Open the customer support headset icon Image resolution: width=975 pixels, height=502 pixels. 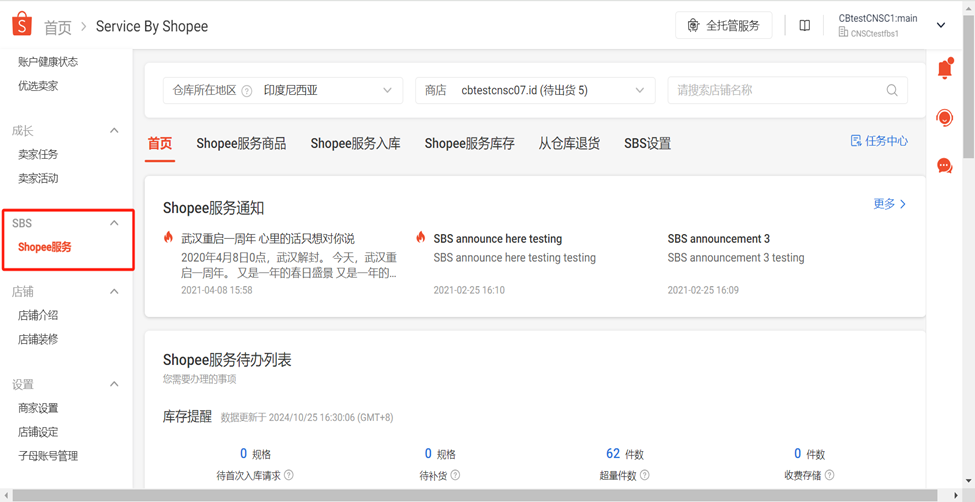pyautogui.click(x=944, y=118)
